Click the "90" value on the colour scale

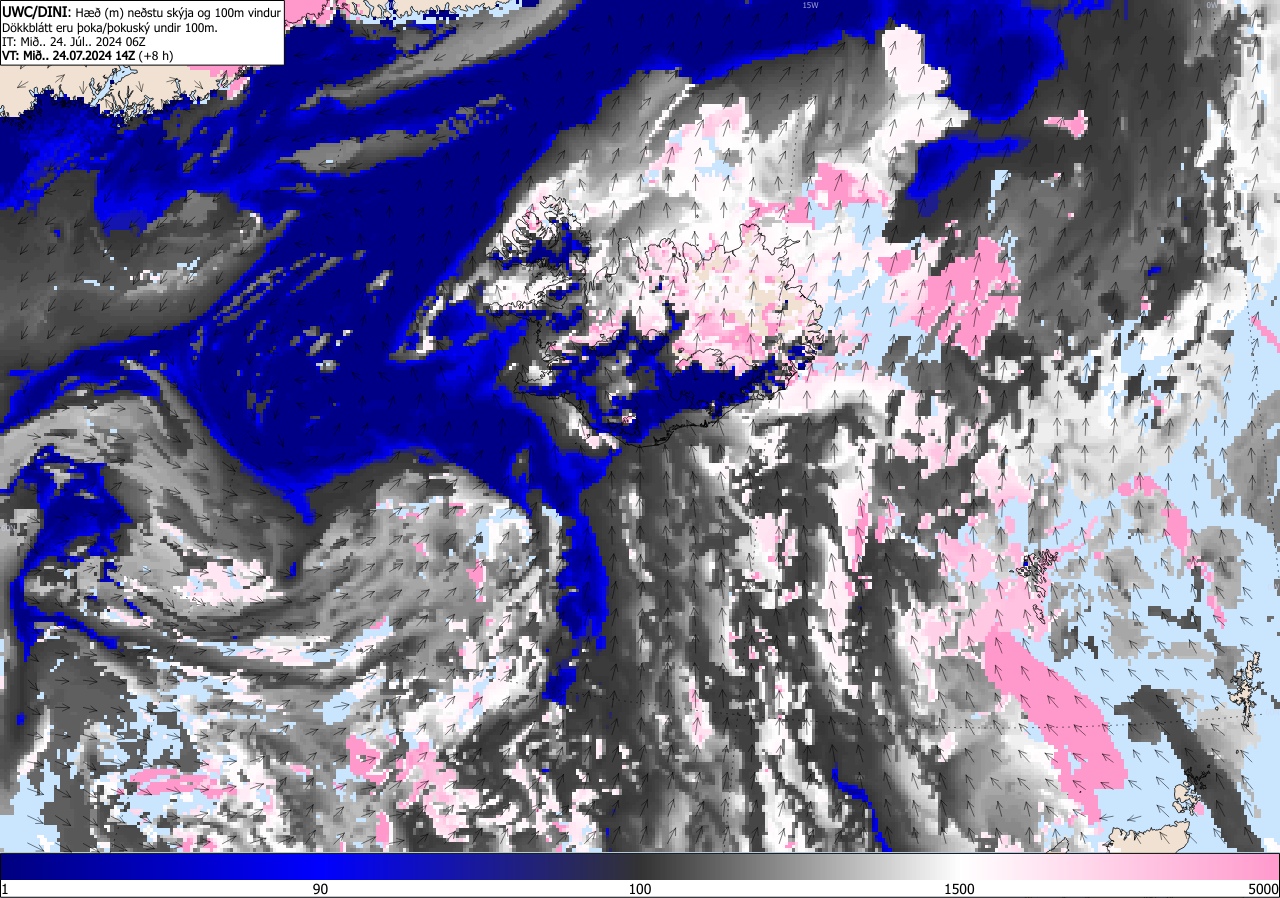(x=321, y=889)
